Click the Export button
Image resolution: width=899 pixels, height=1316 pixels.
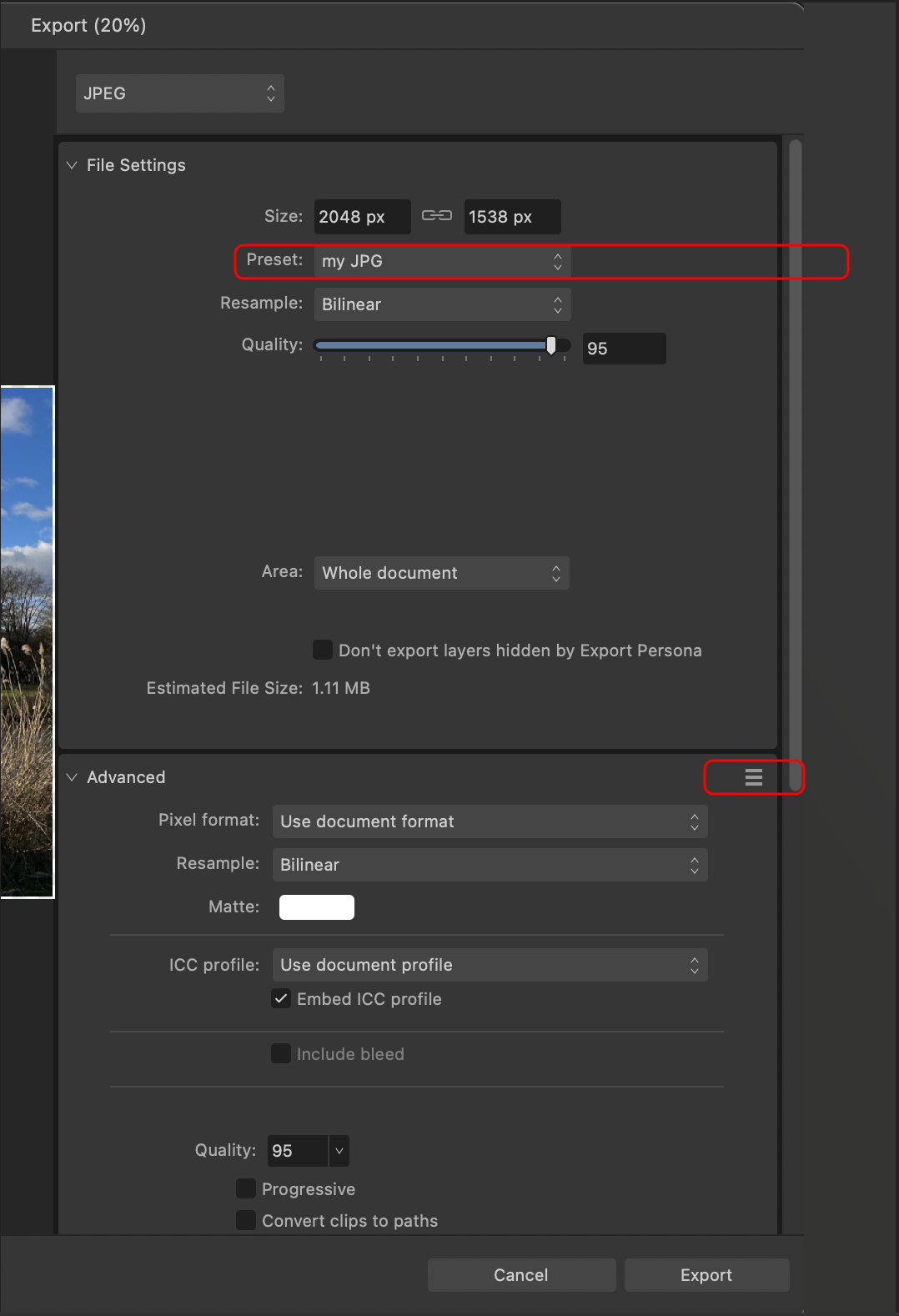coord(706,1274)
